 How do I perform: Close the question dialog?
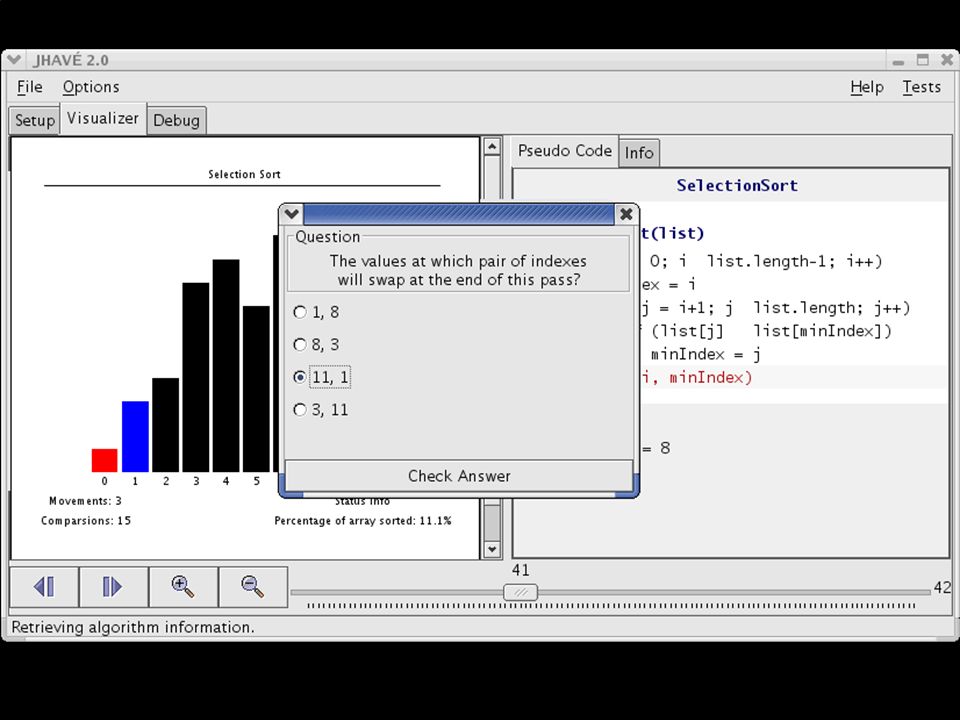coord(626,214)
